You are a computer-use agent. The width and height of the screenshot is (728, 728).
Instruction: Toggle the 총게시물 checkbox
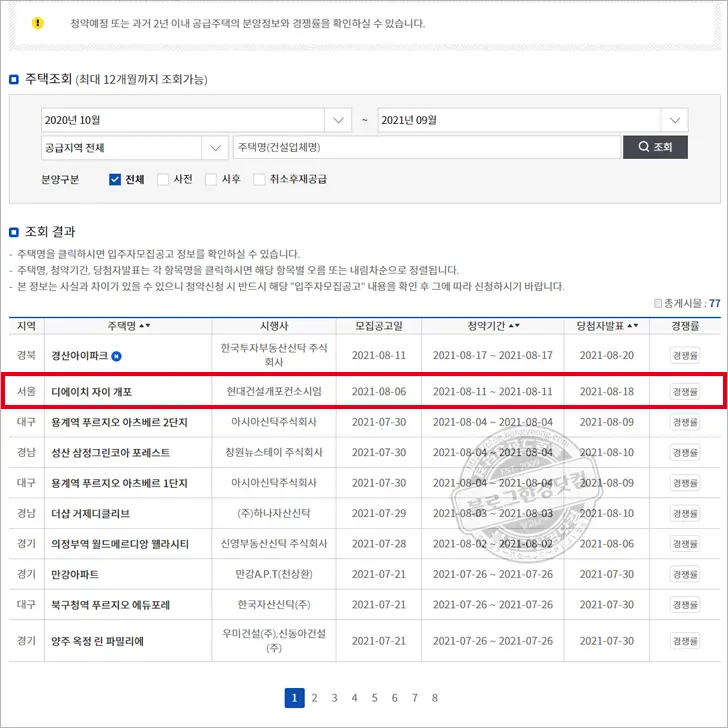point(657,303)
